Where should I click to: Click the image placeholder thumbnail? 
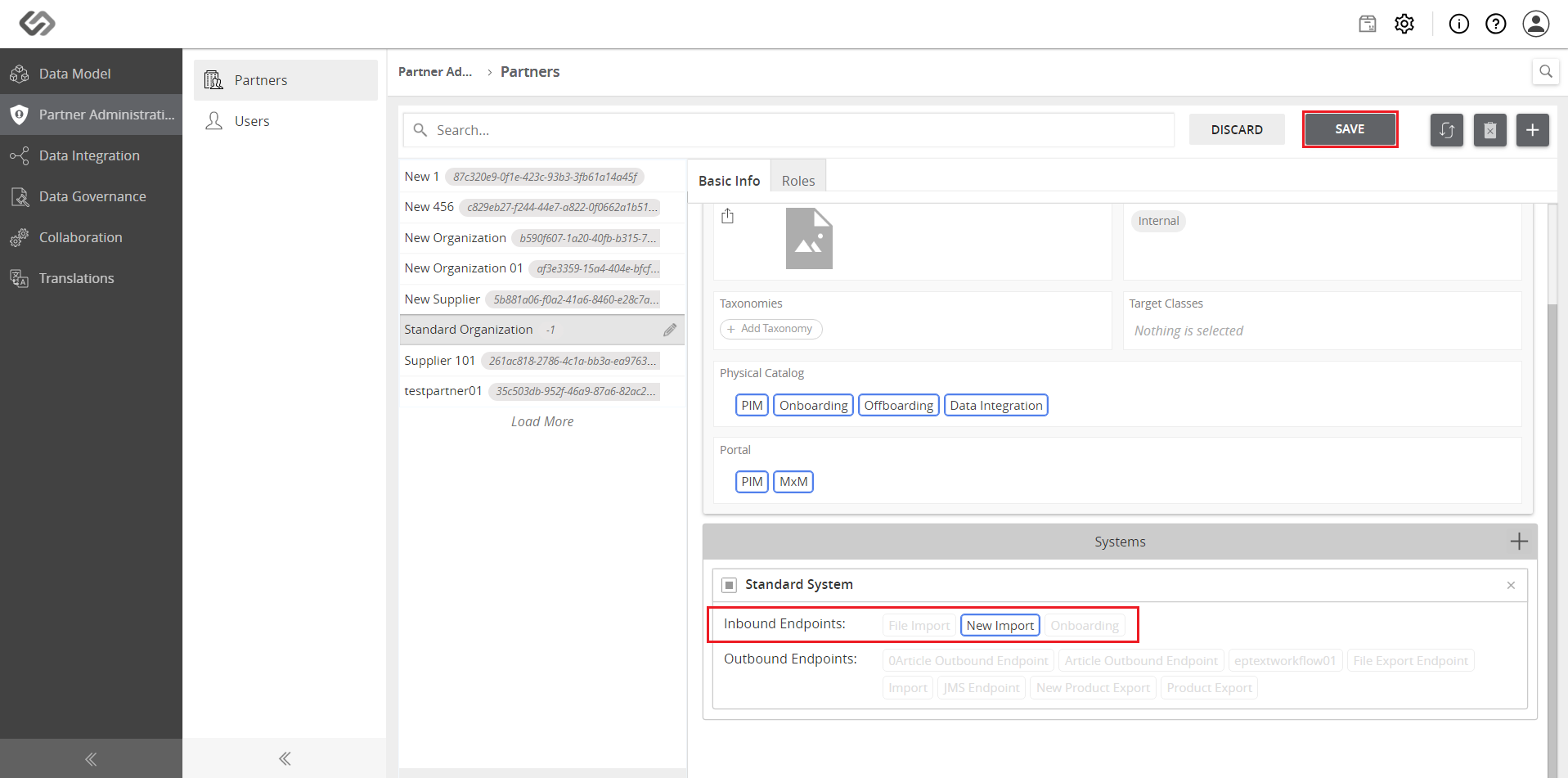809,238
